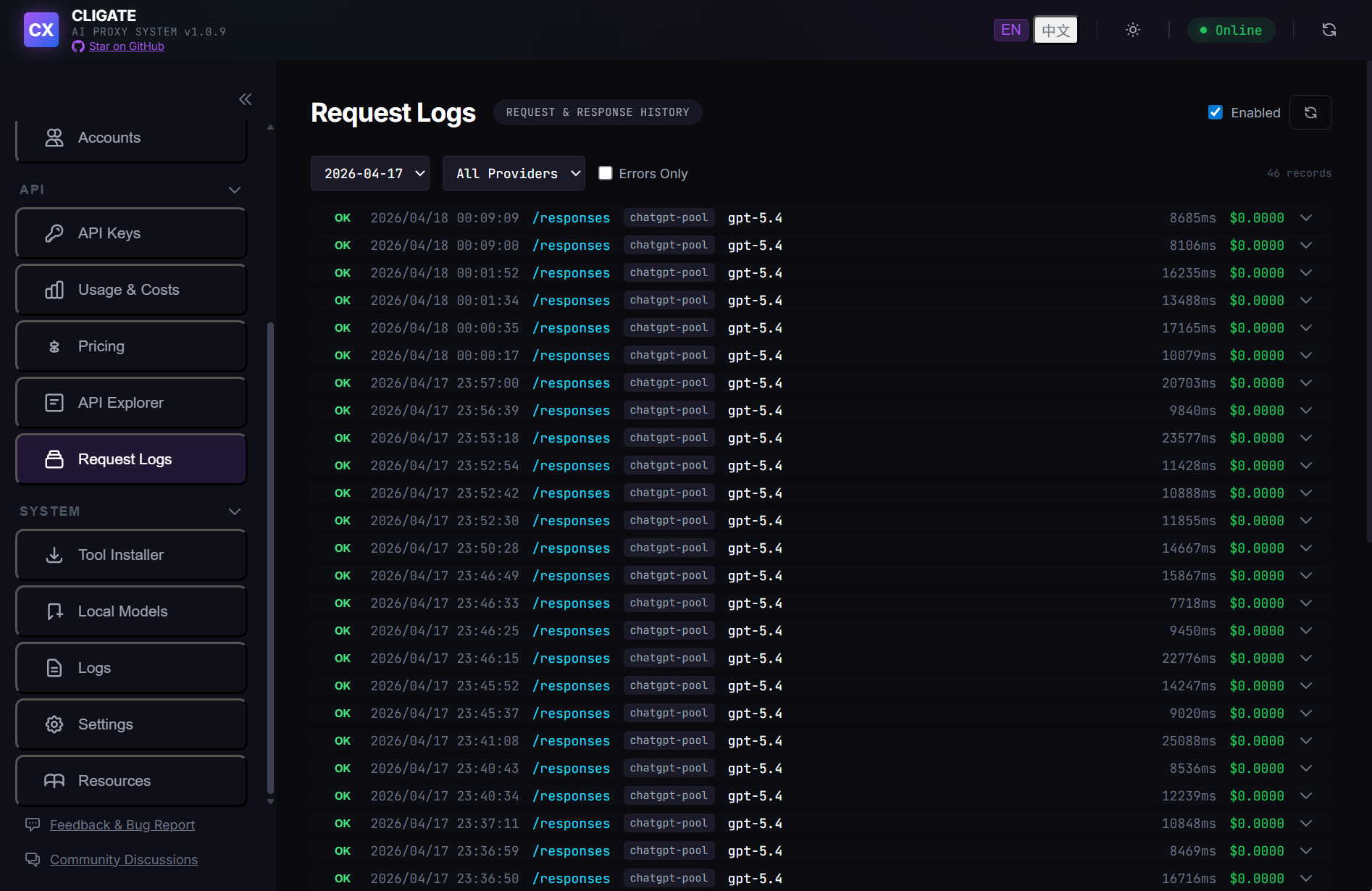Viewport: 1372px width, 891px height.
Task: Click the Request Logs tray icon
Action: (x=54, y=459)
